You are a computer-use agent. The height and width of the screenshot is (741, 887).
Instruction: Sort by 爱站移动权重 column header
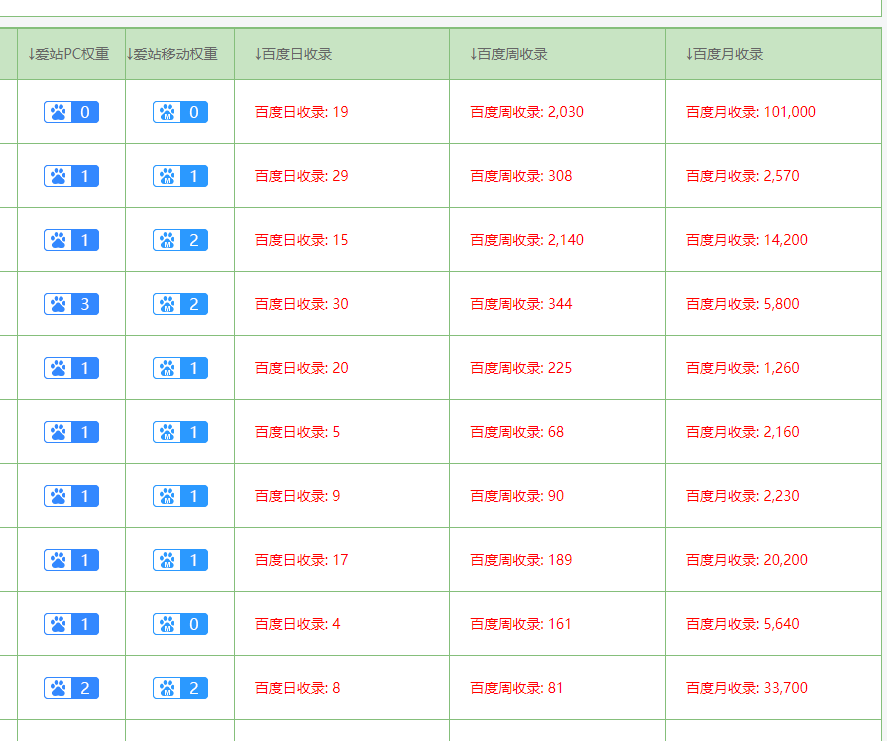point(172,54)
